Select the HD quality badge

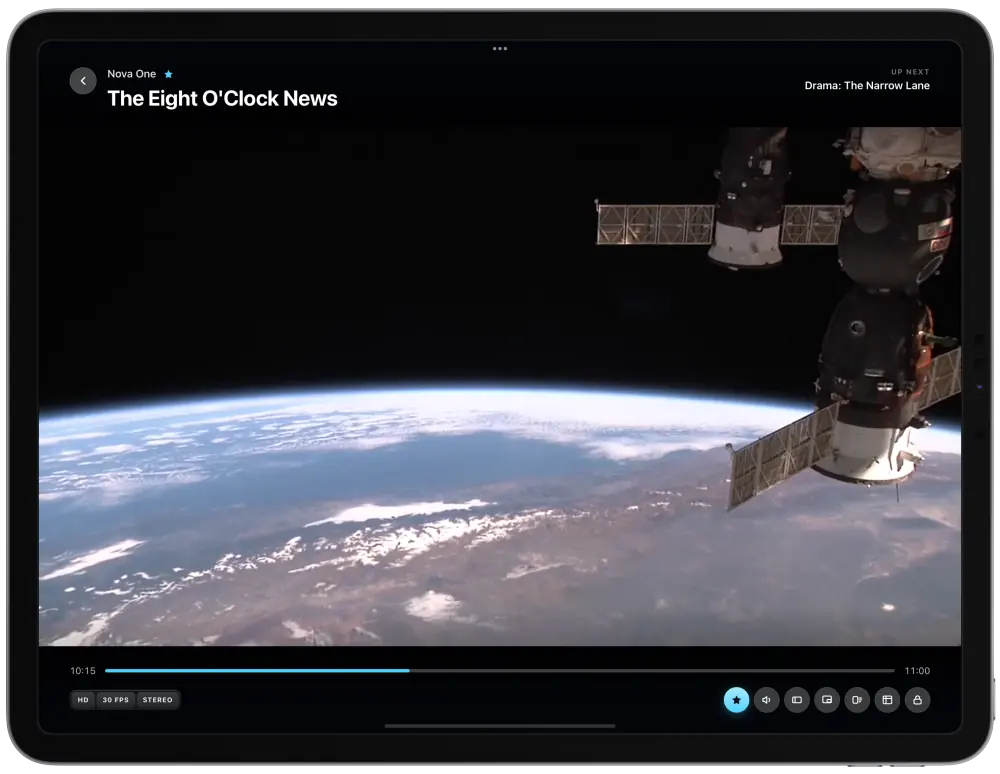(83, 700)
